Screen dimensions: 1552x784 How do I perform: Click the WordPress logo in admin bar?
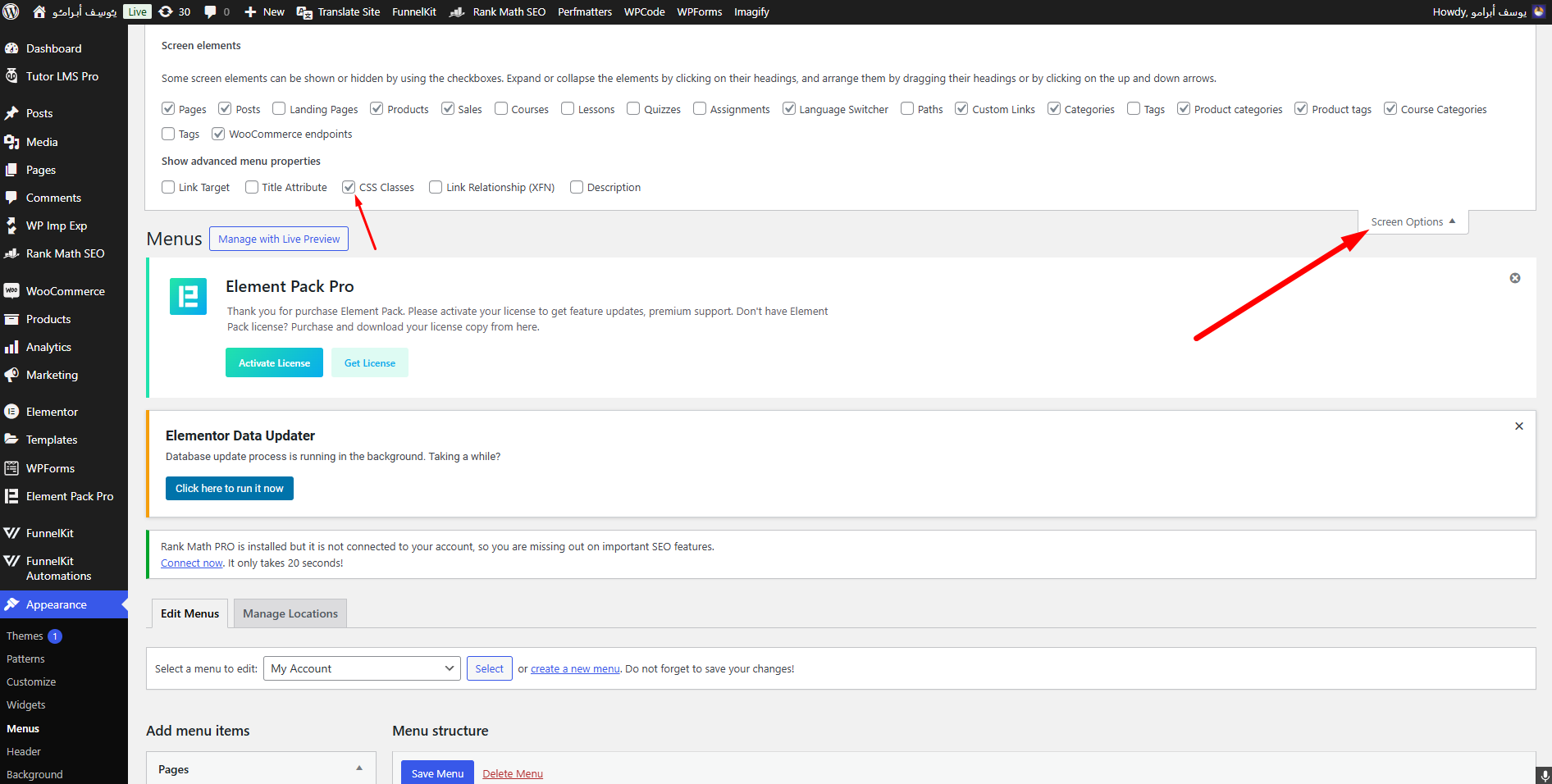click(x=11, y=11)
